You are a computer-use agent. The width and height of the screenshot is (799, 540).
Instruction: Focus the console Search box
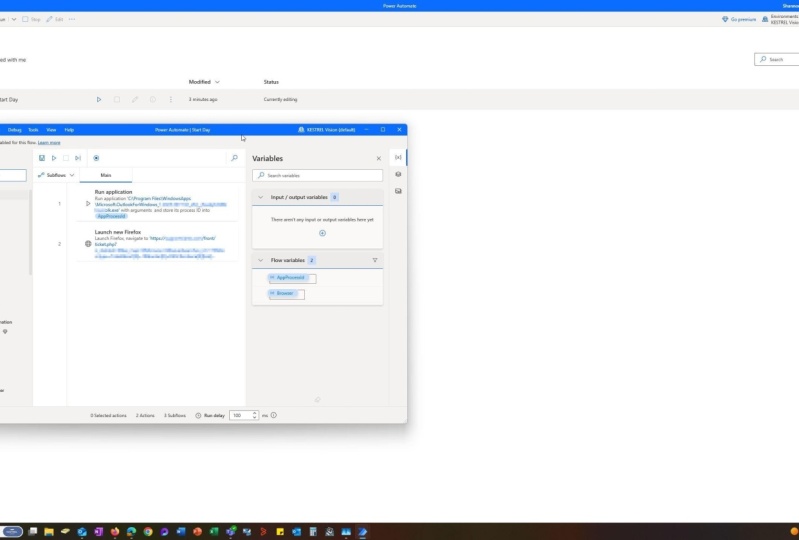click(777, 60)
